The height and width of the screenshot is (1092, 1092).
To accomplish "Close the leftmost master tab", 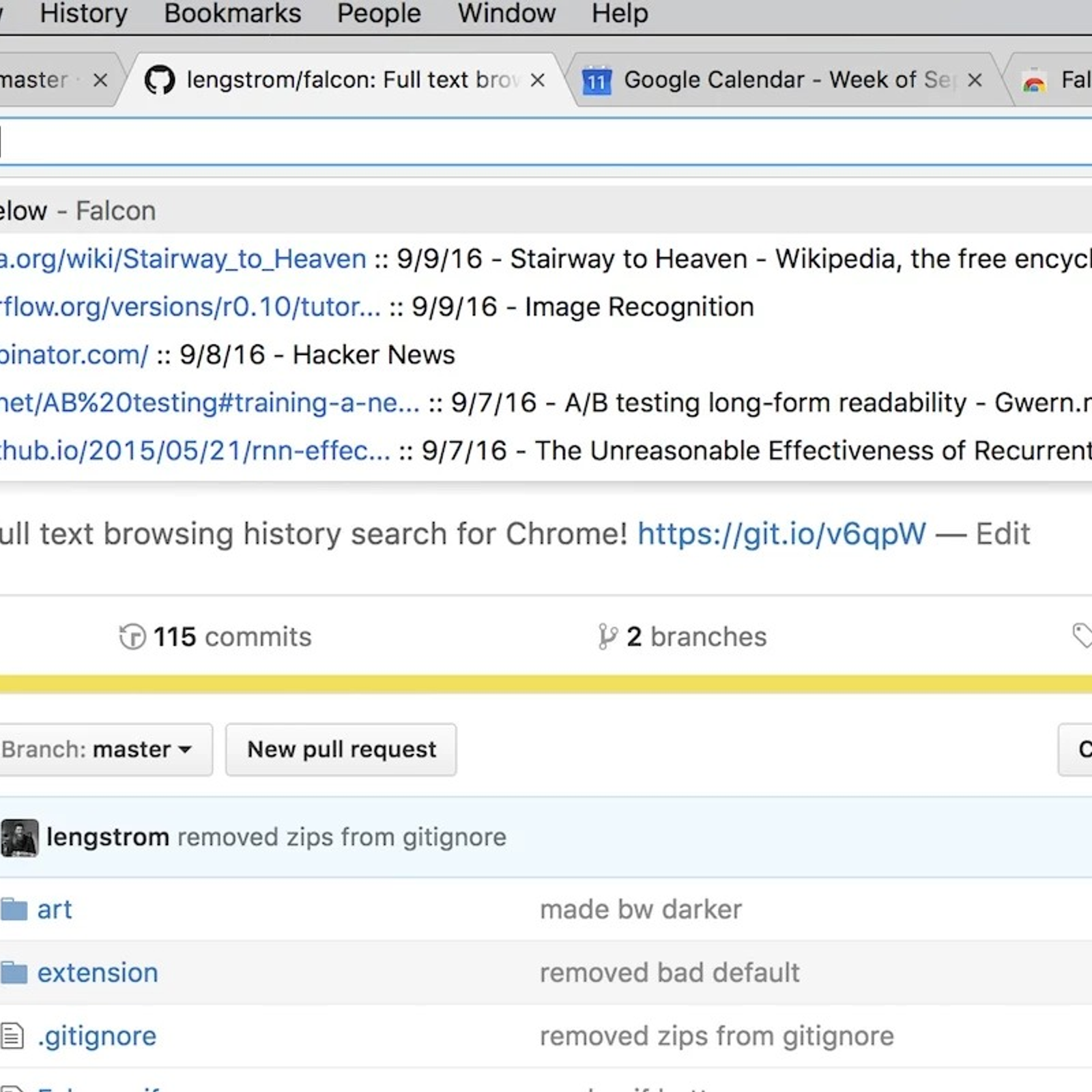I will coord(100,81).
